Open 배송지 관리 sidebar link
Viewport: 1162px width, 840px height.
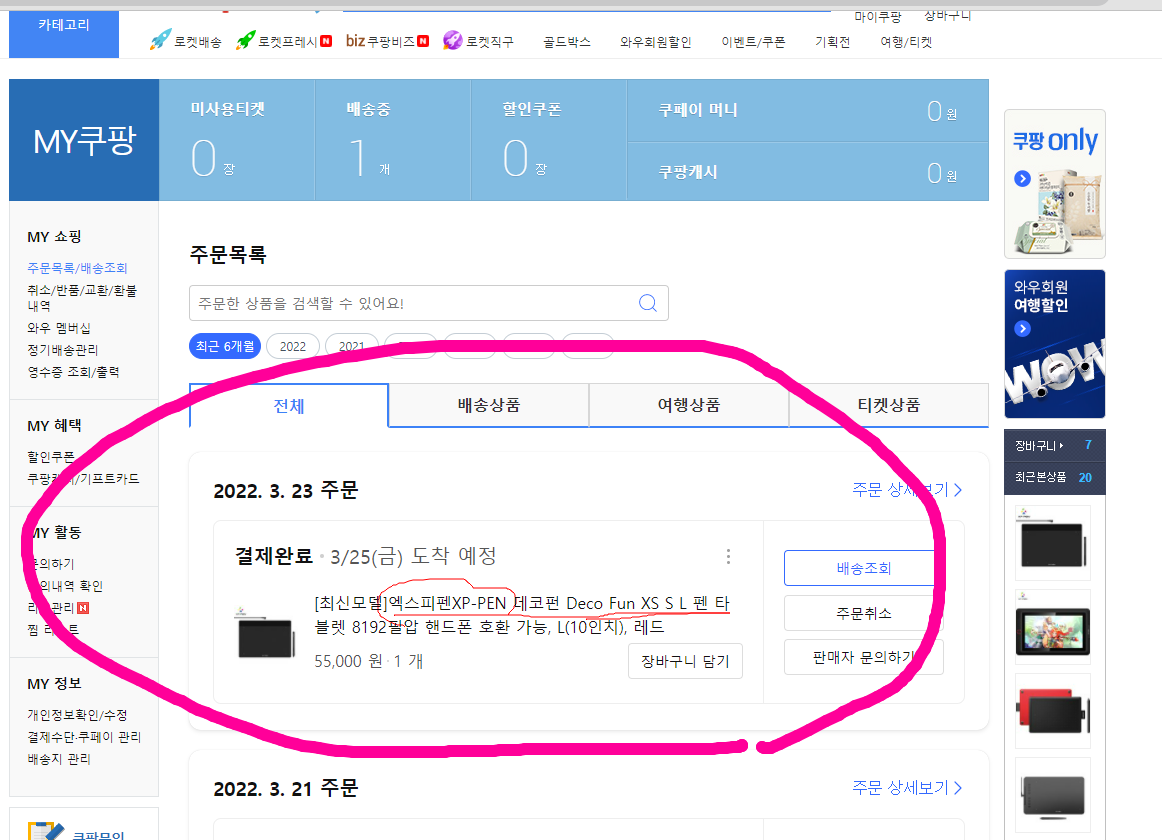59,759
